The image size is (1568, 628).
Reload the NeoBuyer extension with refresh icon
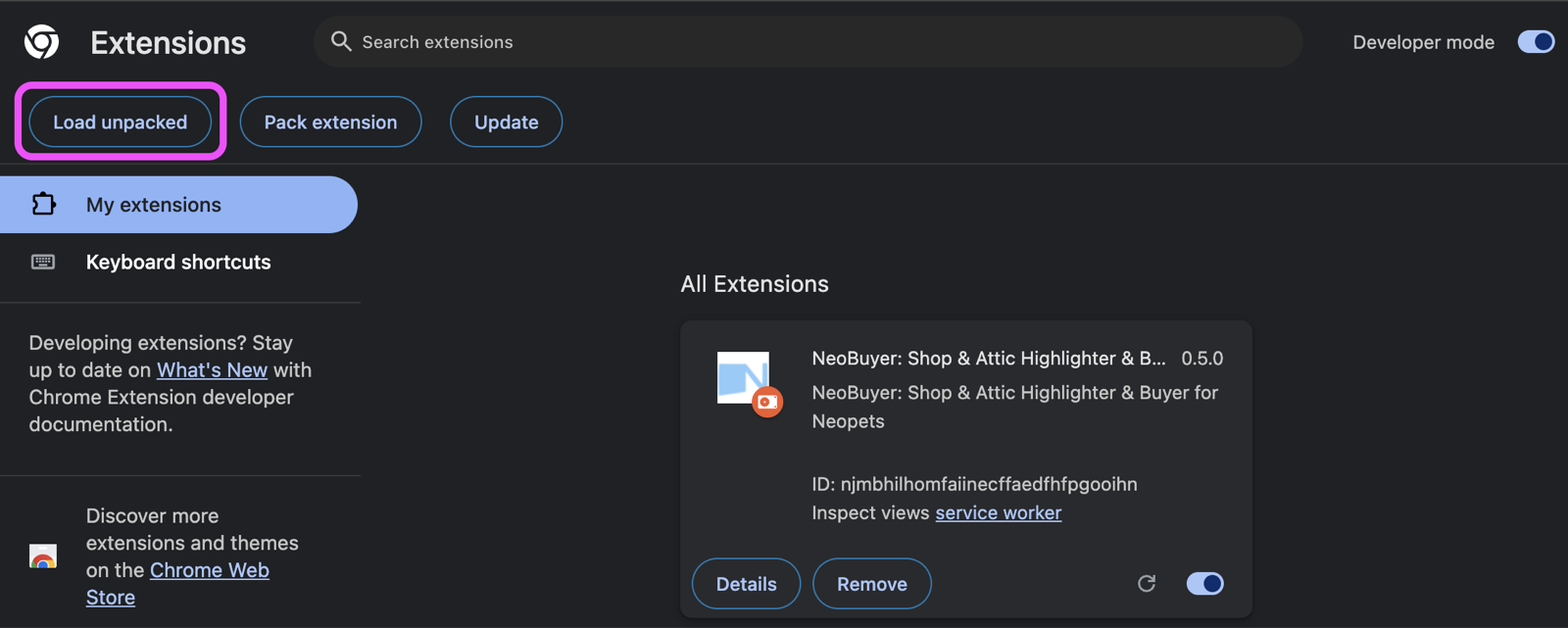(1147, 584)
